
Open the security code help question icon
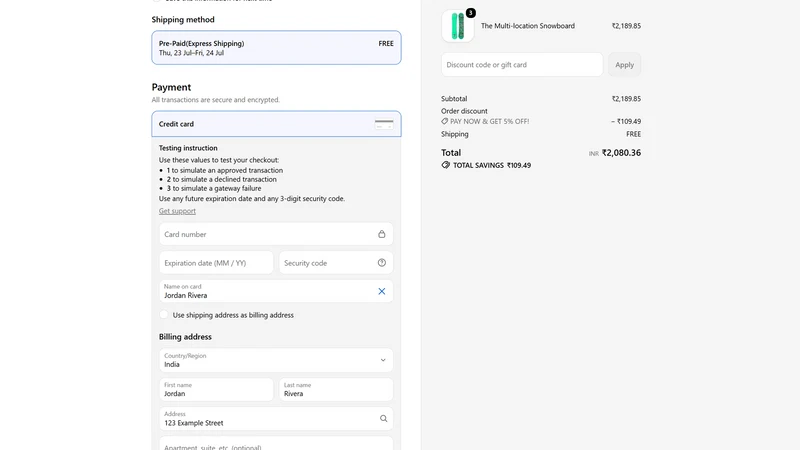pyautogui.click(x=382, y=263)
